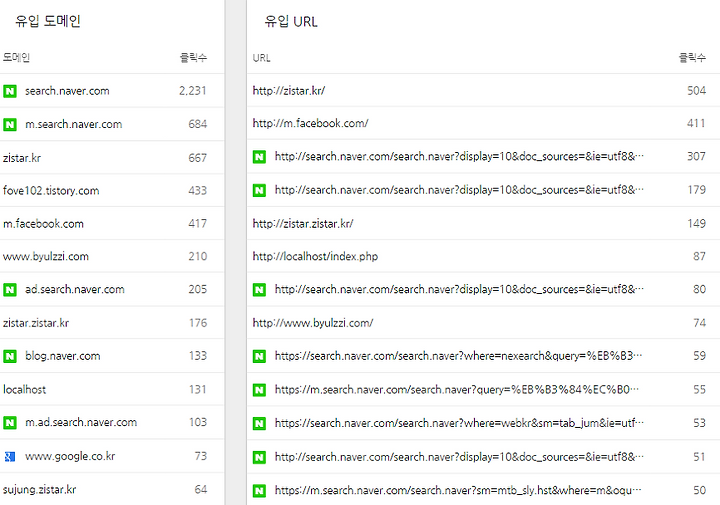Click the 유입 도메인 panel title
Viewport: 720px width, 505px height.
tap(48, 21)
